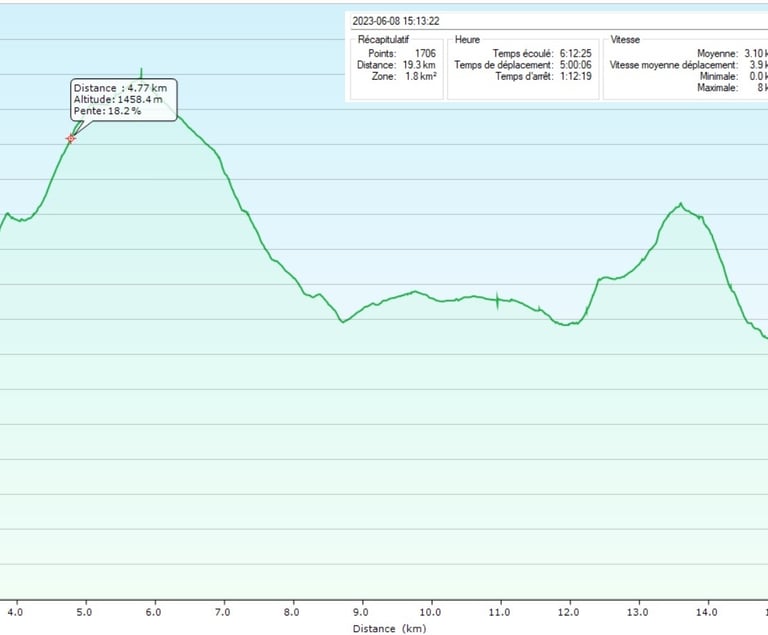Select the Récapitulatif group heading

(383, 40)
